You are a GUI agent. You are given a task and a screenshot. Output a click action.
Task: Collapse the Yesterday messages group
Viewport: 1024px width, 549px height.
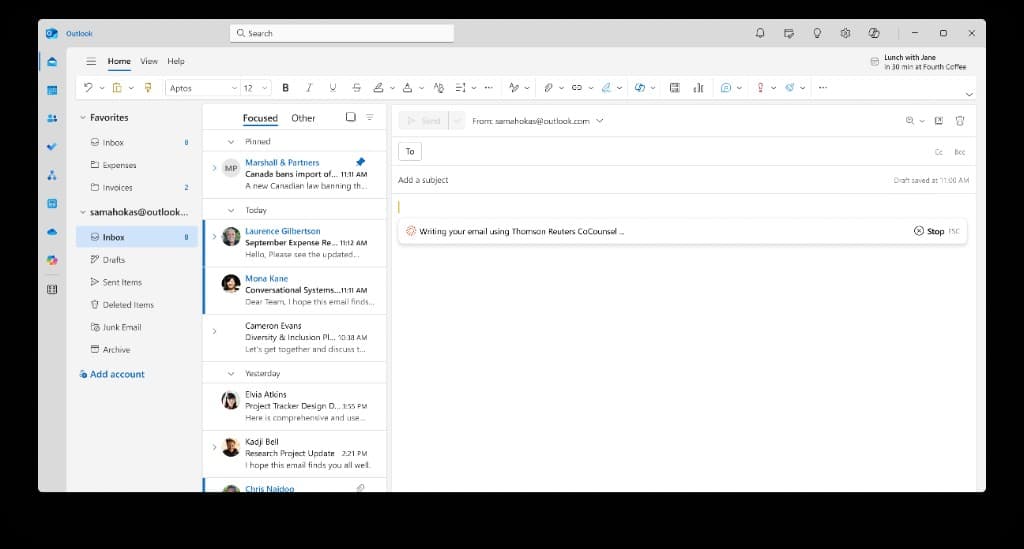[x=231, y=373]
